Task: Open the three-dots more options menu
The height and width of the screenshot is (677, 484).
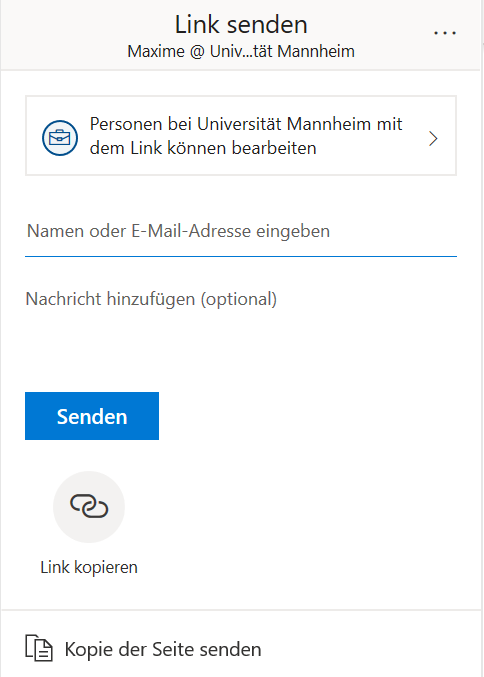Action: [x=445, y=33]
